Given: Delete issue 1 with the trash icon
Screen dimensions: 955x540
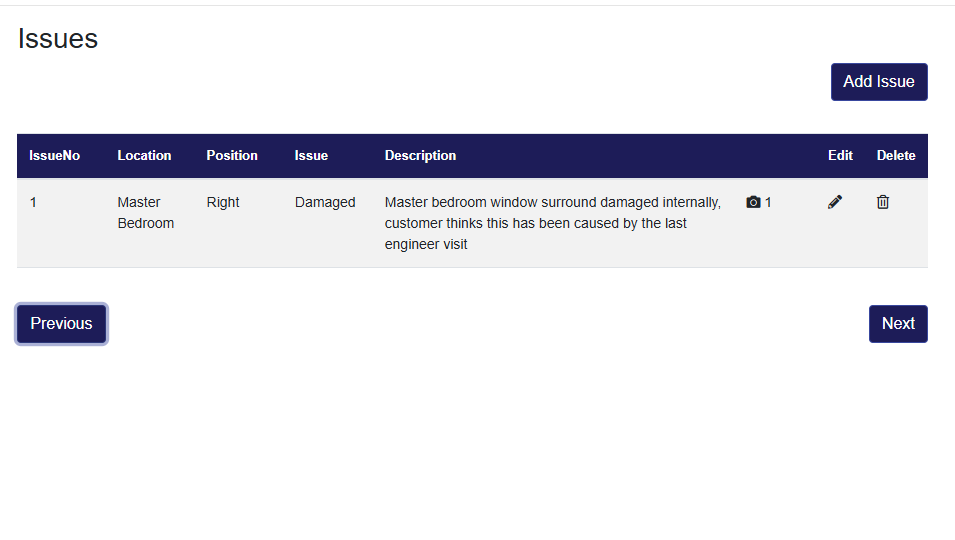Looking at the screenshot, I should coord(883,202).
